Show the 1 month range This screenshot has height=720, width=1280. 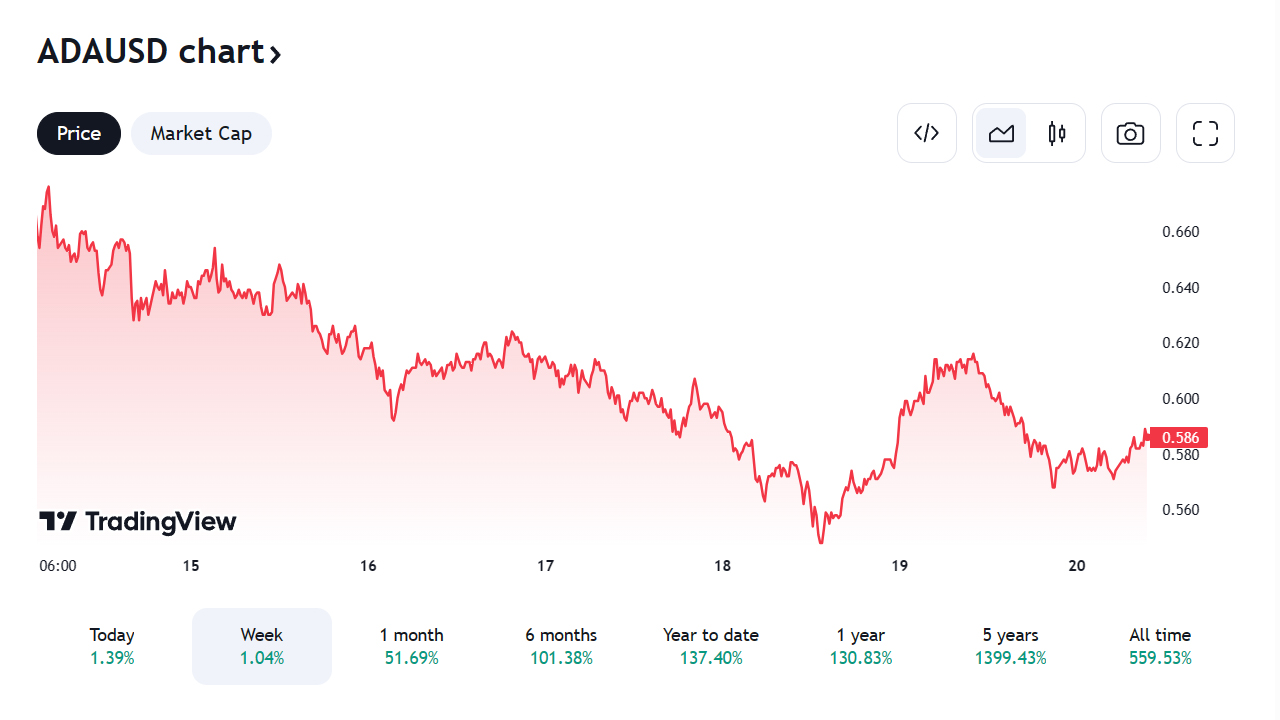tap(411, 646)
